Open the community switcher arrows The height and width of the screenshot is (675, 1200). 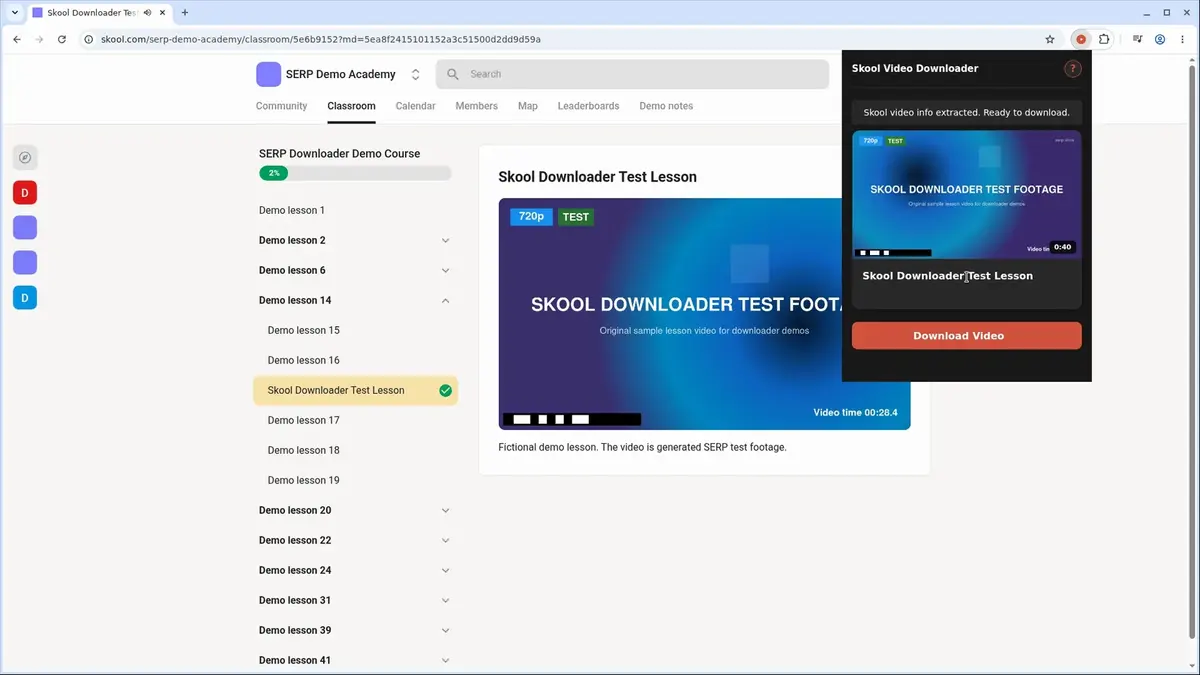point(416,74)
